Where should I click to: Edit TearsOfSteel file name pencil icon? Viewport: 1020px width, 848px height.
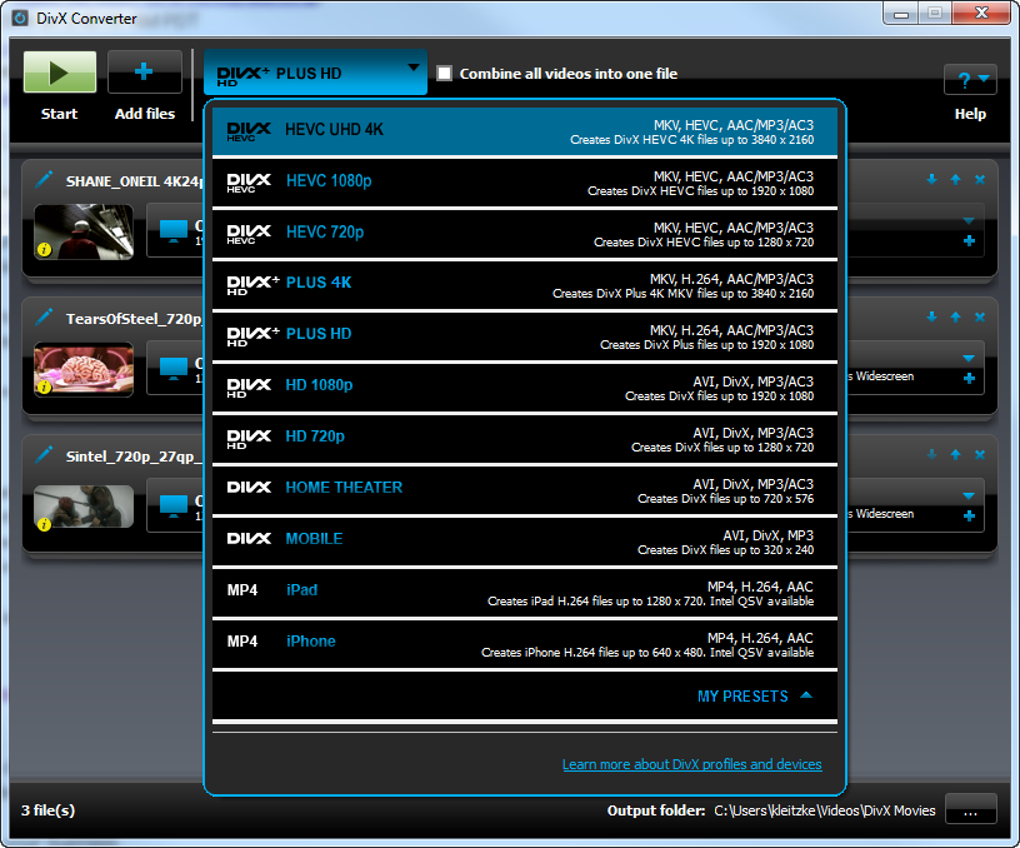click(44, 317)
